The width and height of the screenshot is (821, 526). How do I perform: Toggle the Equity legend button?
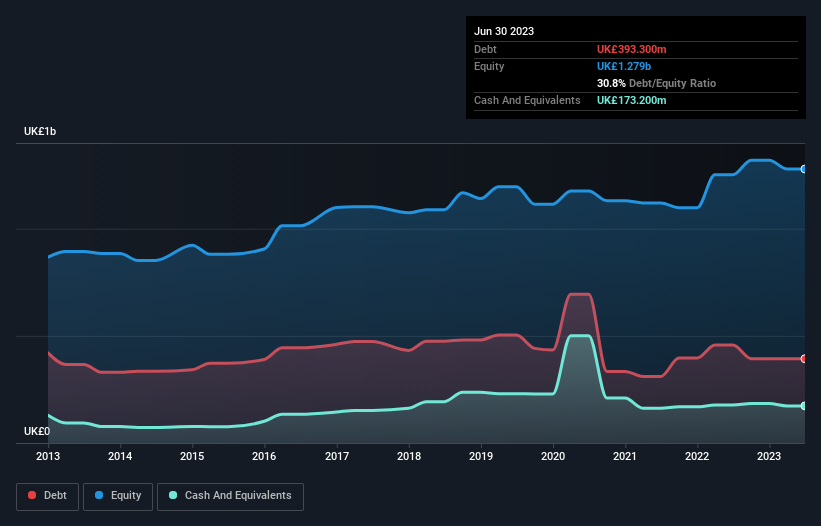pyautogui.click(x=118, y=496)
